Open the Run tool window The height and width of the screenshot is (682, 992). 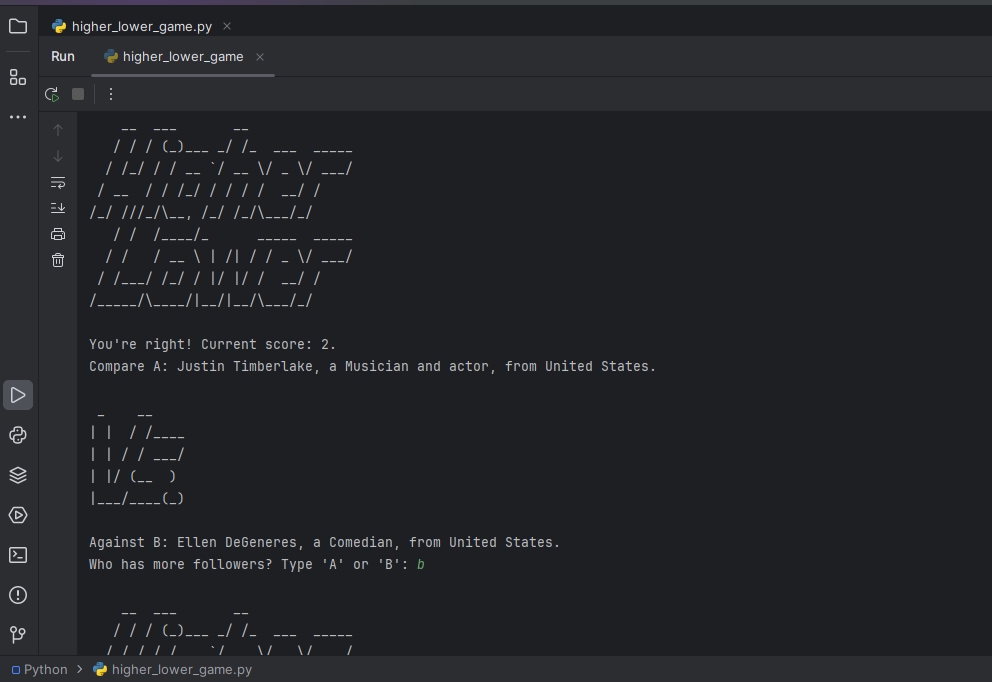tap(18, 395)
